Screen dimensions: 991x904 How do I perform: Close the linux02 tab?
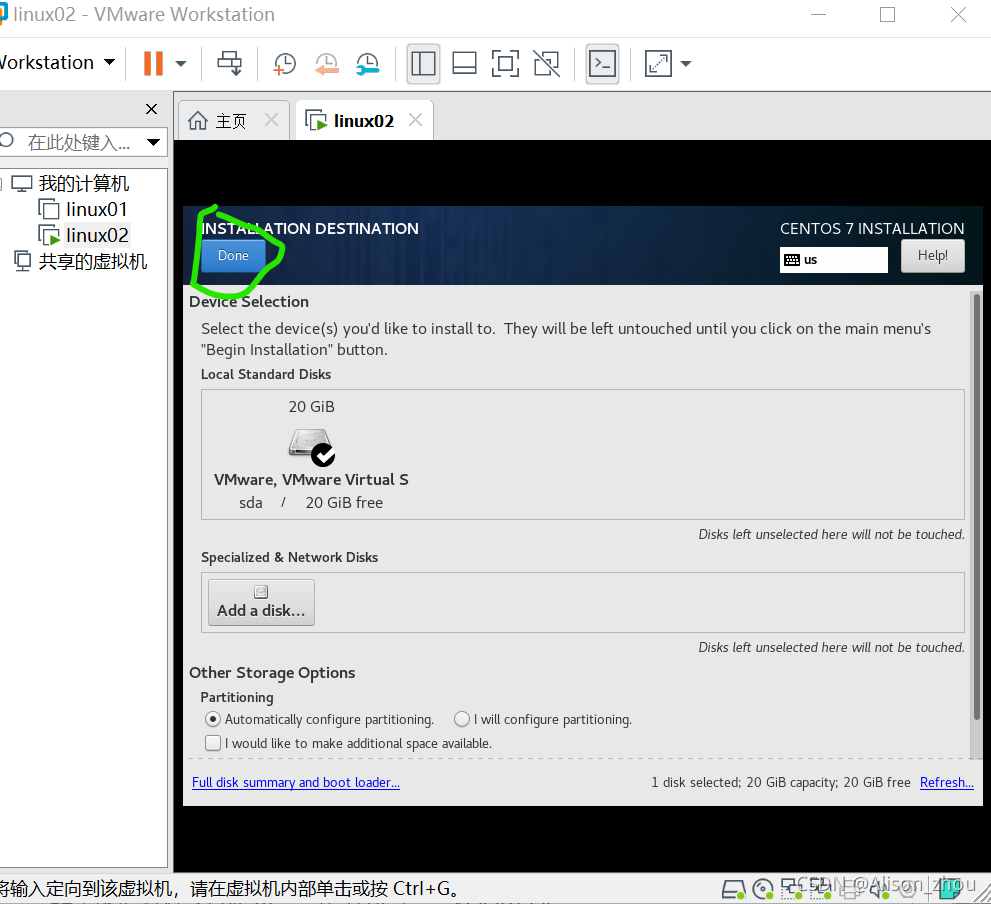coord(415,119)
